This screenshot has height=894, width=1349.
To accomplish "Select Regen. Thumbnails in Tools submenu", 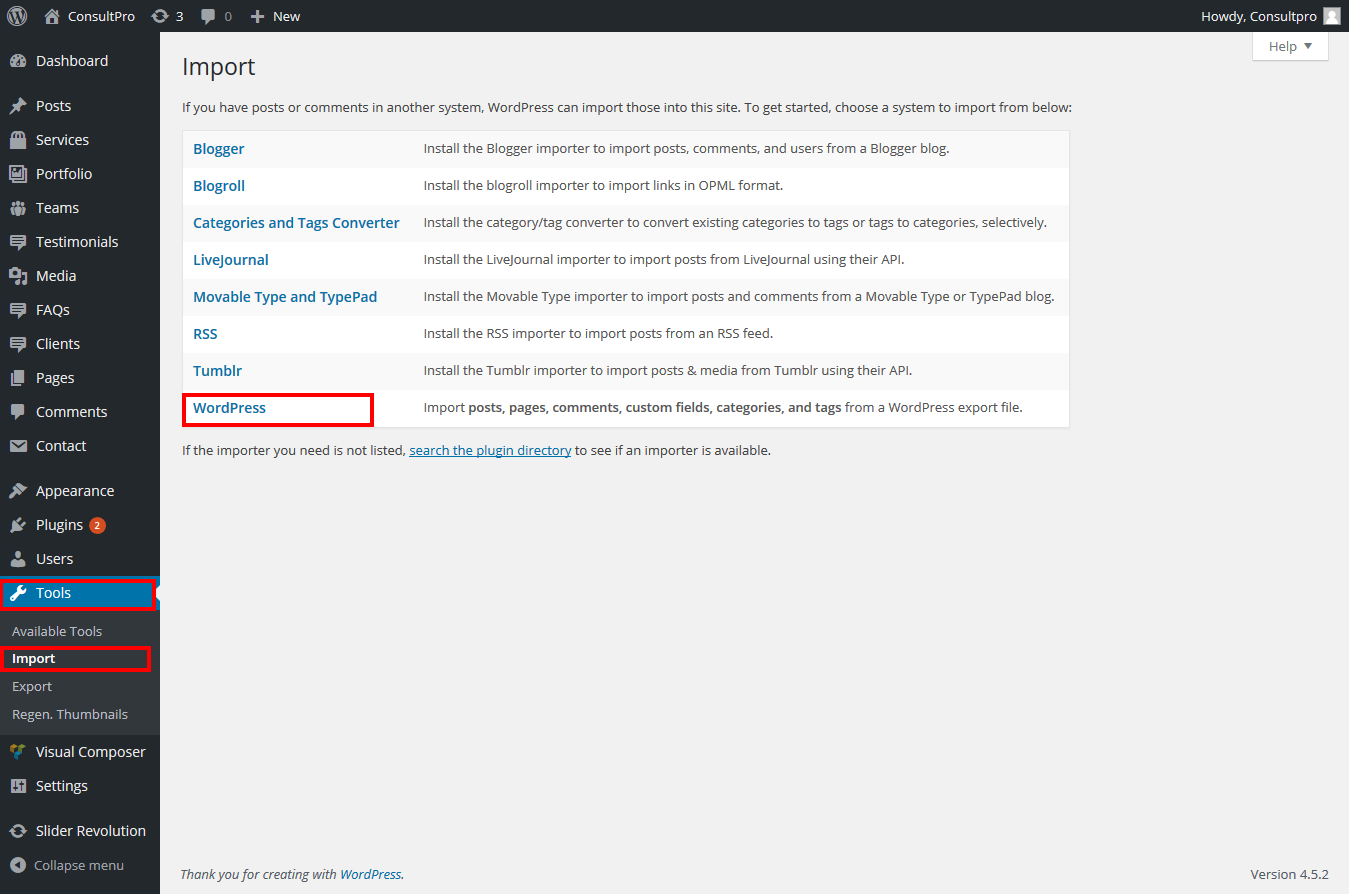I will pyautogui.click(x=70, y=715).
